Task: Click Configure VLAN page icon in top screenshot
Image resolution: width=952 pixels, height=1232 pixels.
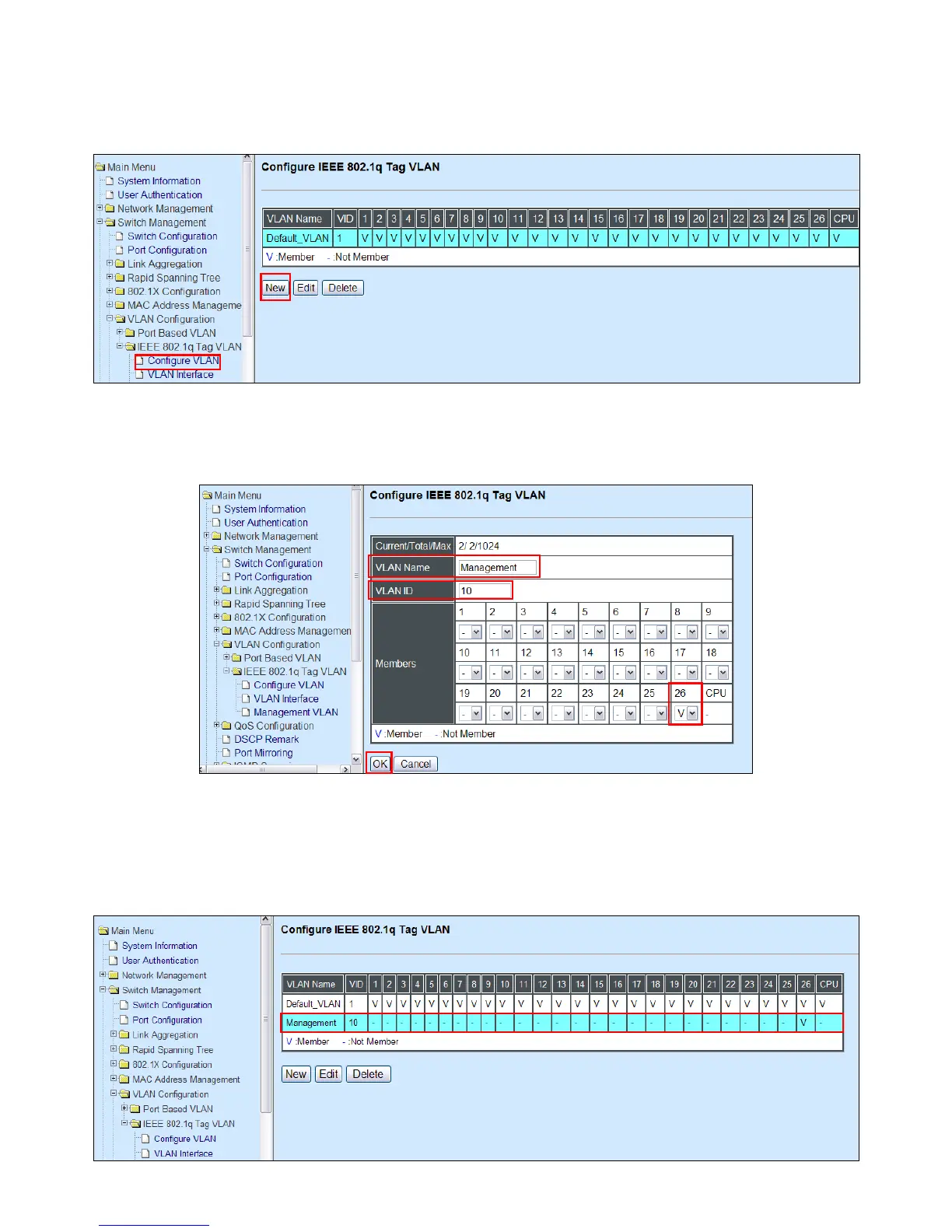Action: coord(140,361)
